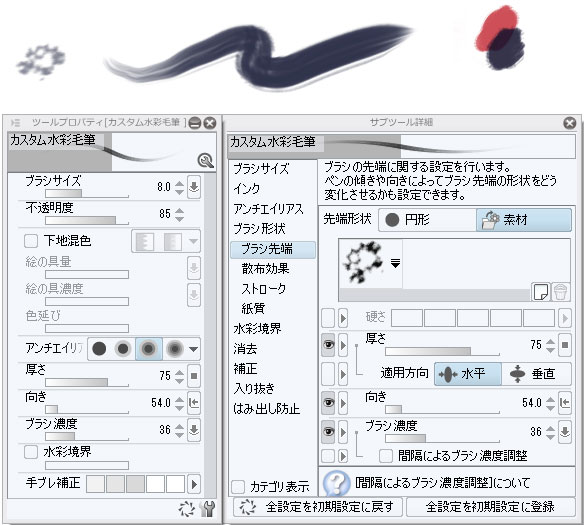Enable the 下地混色 checkbox
This screenshot has height=525, width=584.
31,241
